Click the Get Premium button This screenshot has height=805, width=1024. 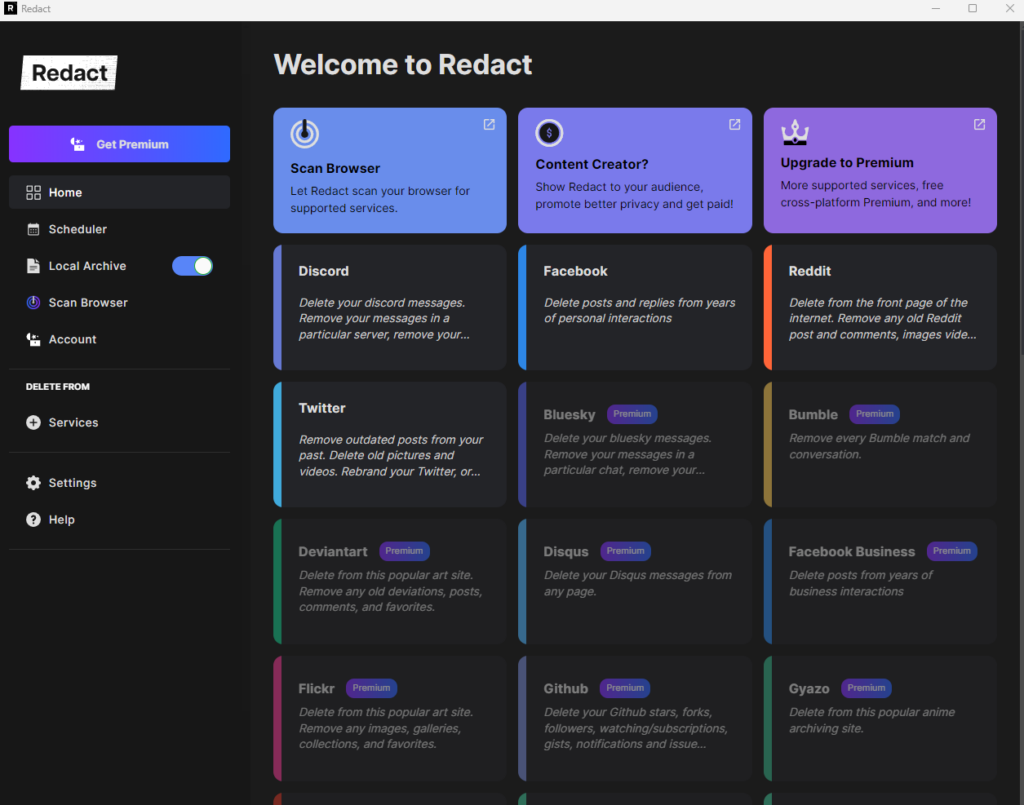point(120,144)
